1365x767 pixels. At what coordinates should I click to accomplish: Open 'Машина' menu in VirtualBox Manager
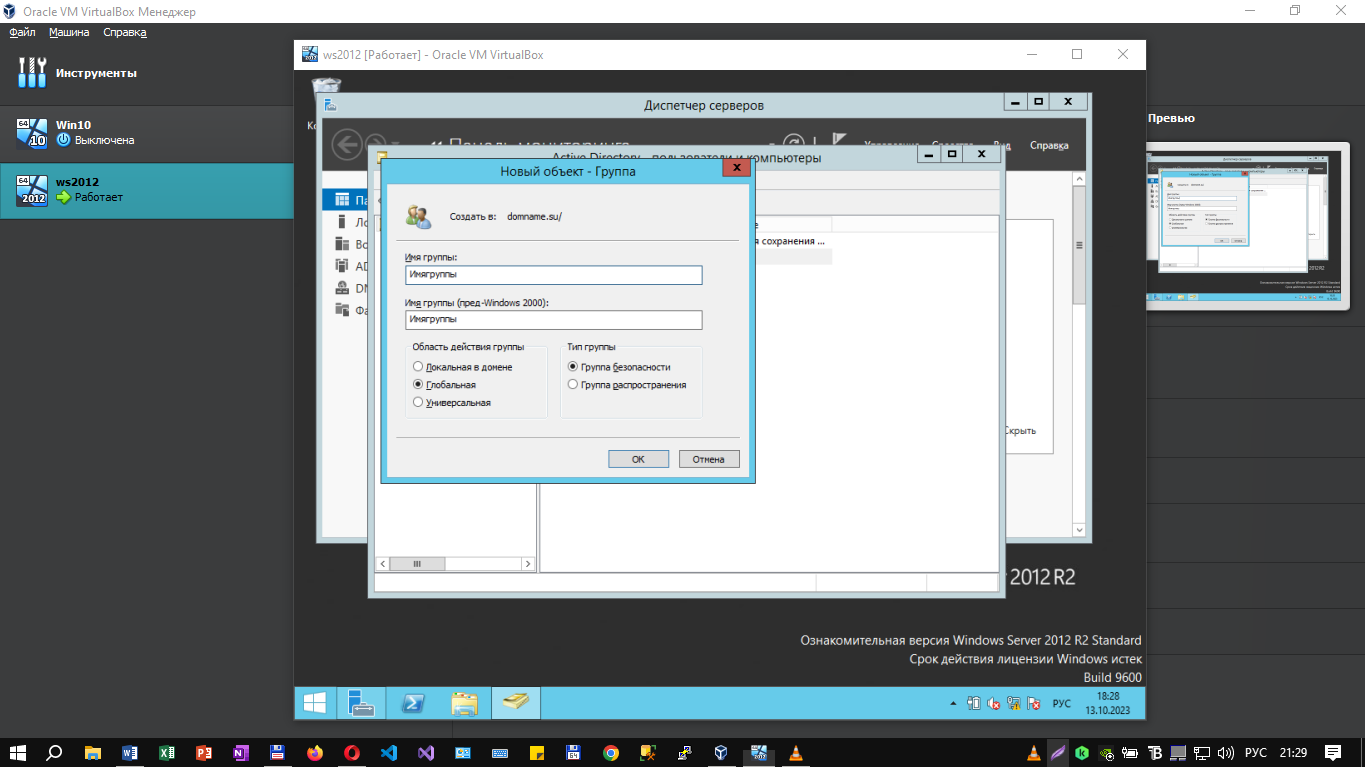[69, 32]
